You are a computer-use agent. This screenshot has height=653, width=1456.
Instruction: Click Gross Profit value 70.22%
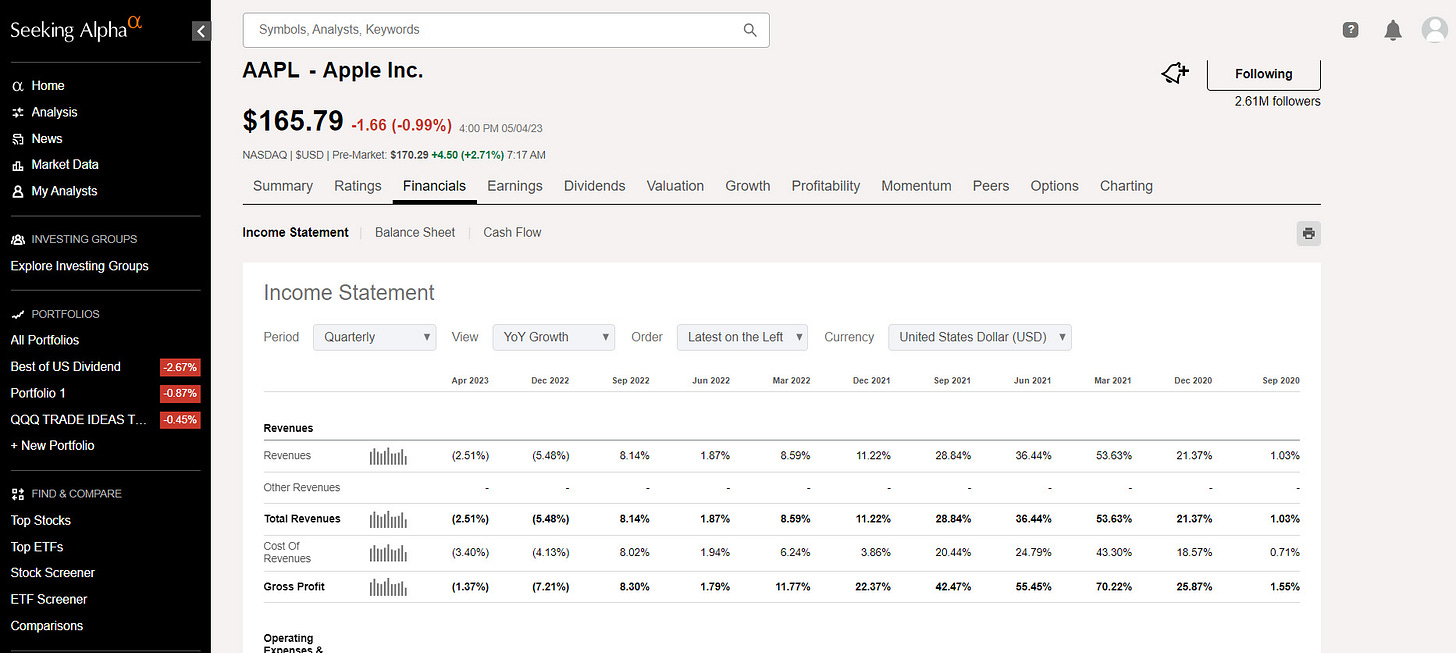coord(1114,587)
